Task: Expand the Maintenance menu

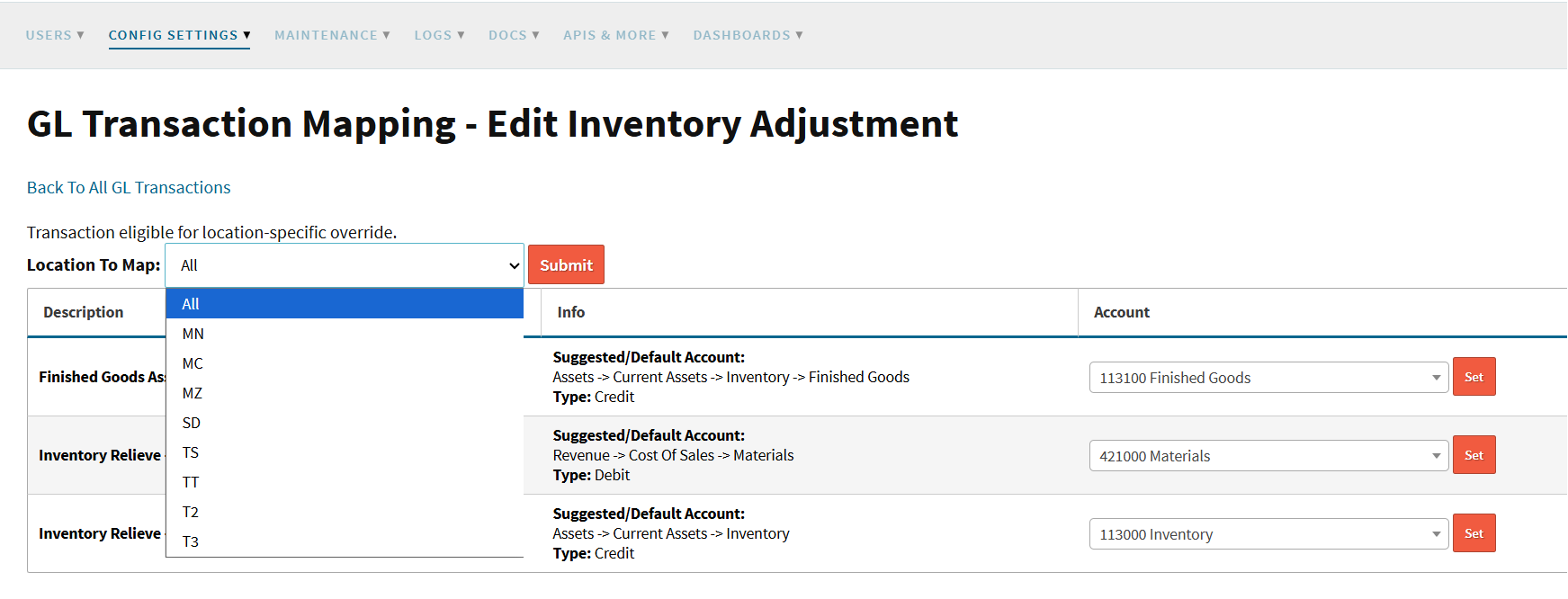Action: click(332, 35)
